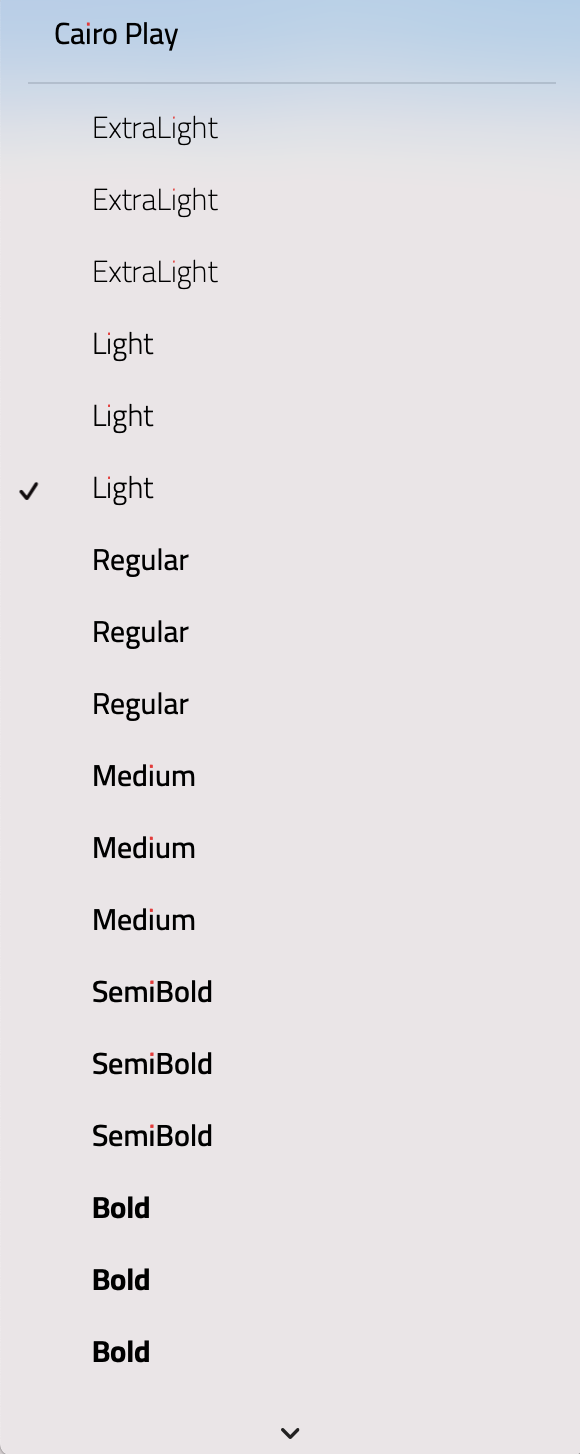Click the checkmarked Light weight

122,487
